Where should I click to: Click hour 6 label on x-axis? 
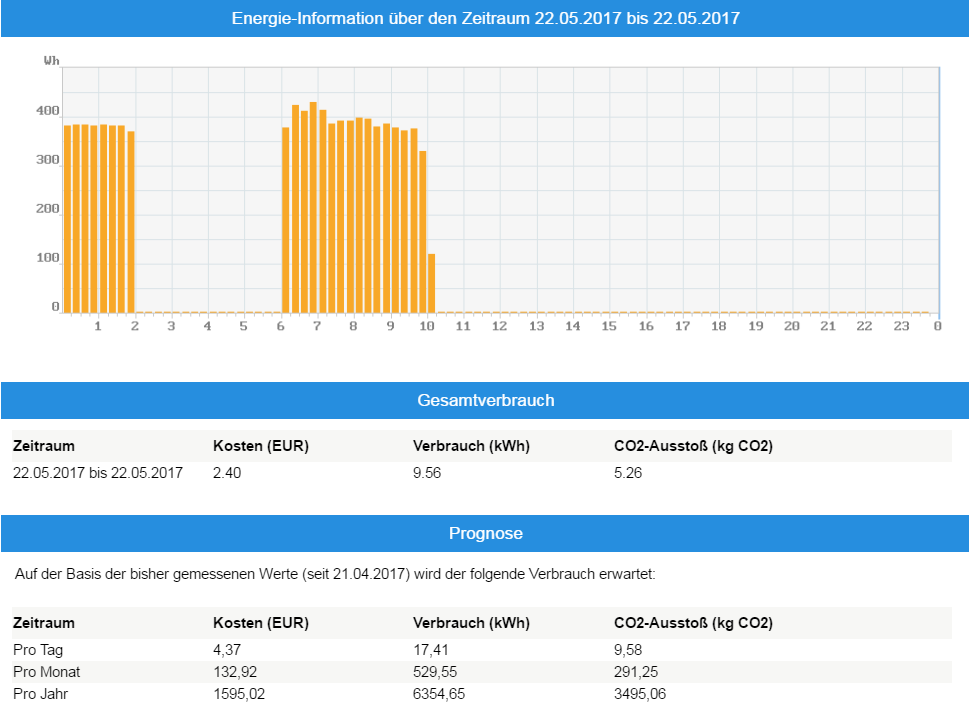(x=280, y=326)
